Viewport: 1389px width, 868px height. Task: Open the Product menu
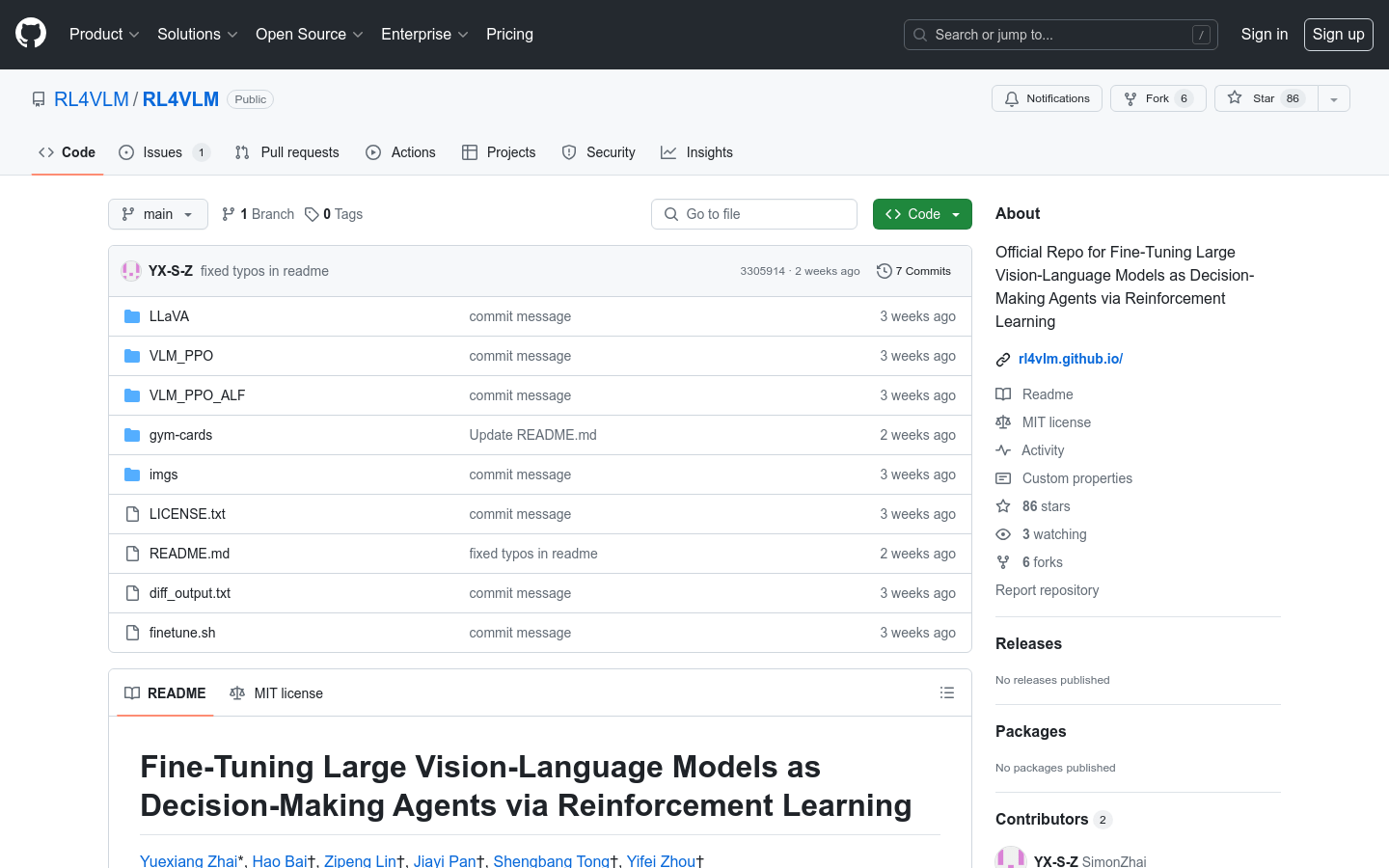104,34
